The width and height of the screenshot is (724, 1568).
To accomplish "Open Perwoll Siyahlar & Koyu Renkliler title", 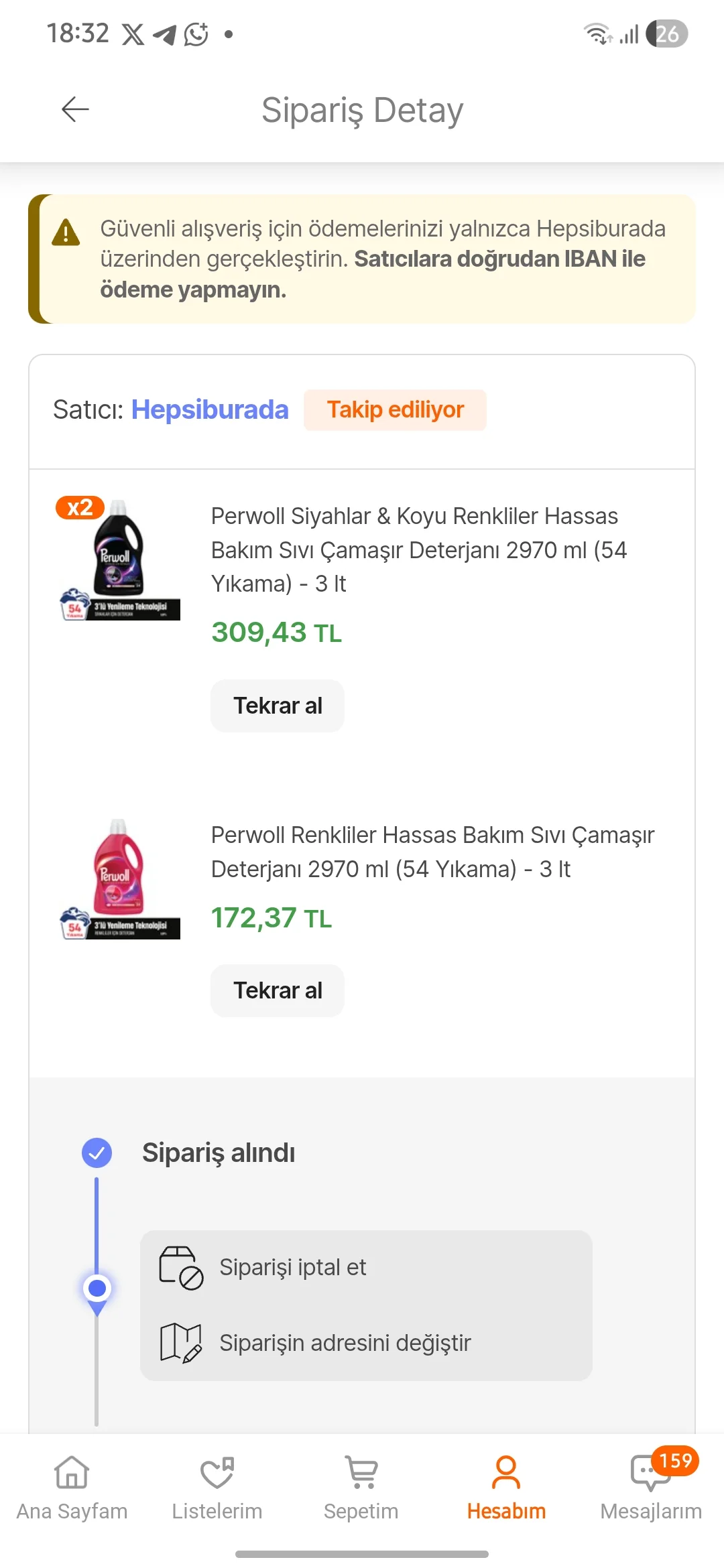I will (x=419, y=549).
